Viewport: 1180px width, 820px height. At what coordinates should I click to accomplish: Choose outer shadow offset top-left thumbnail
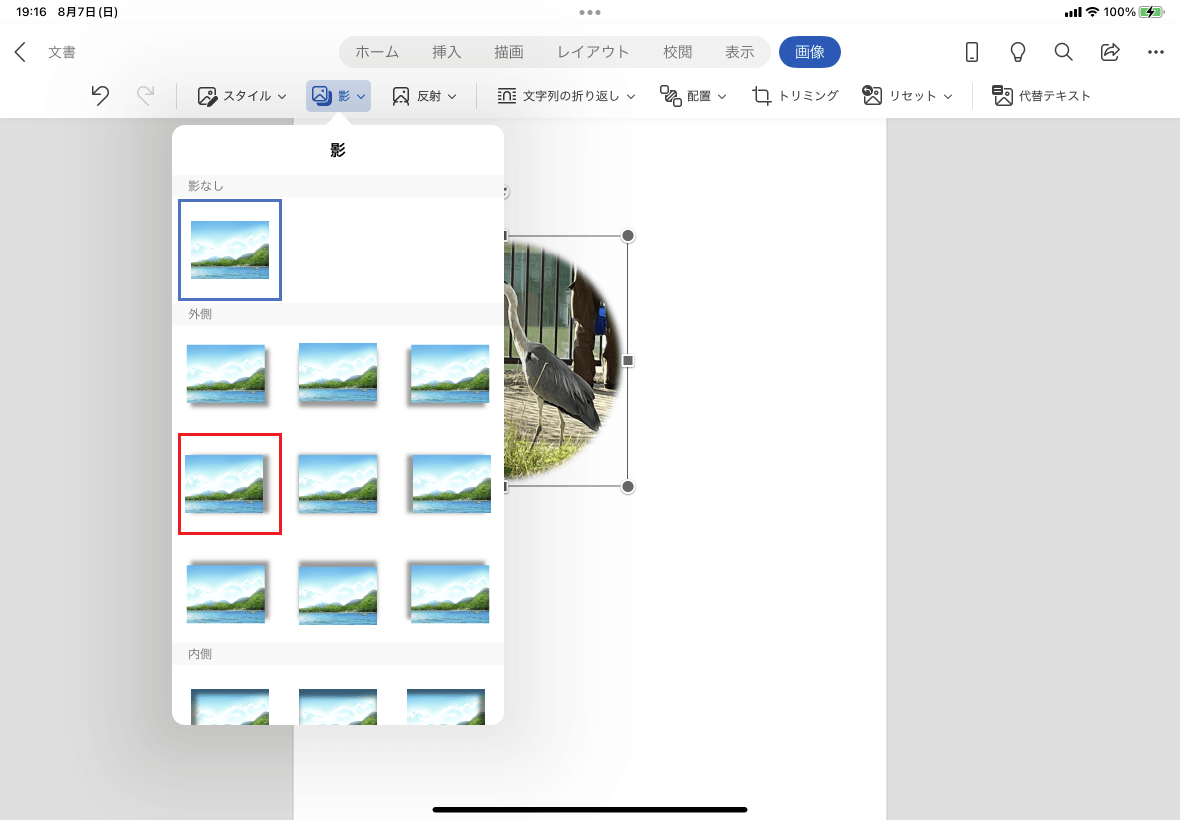coord(449,594)
